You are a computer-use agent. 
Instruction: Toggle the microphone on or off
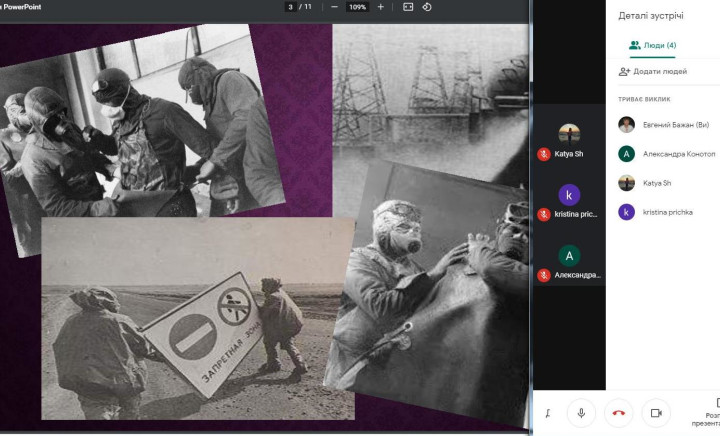pyautogui.click(x=581, y=412)
